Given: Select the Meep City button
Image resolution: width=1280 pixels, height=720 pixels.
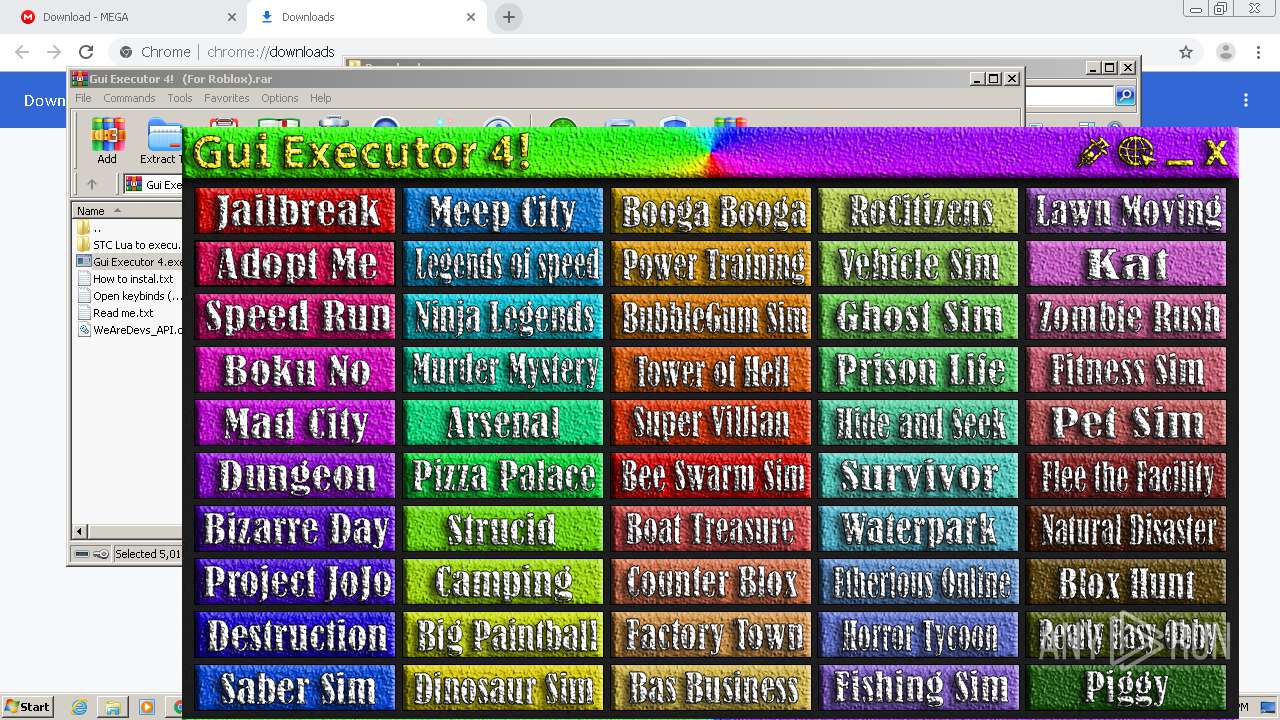Looking at the screenshot, I should point(503,211).
